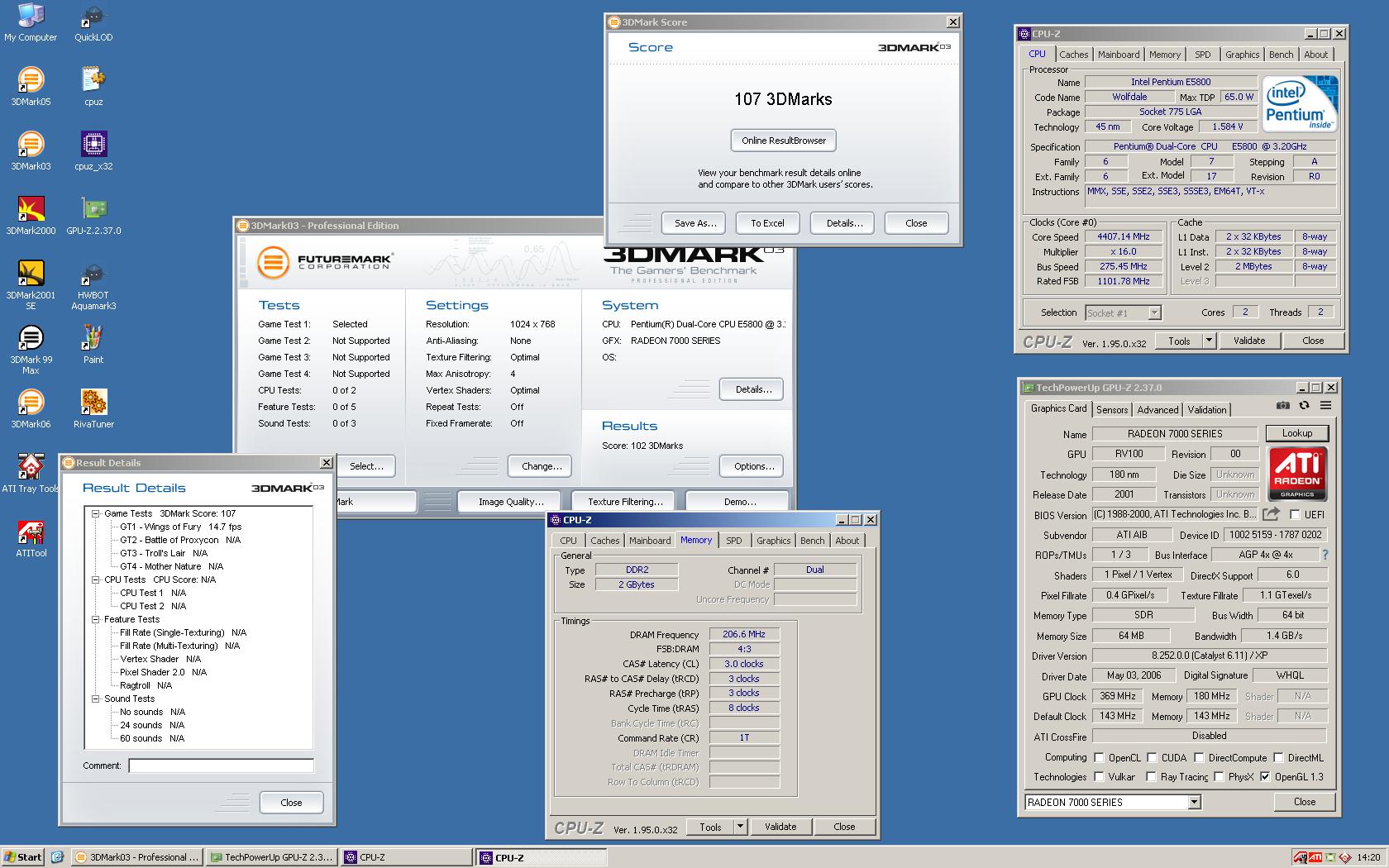Open the Bench tab in CPU-Z Memory window
The height and width of the screenshot is (868, 1389).
812,541
